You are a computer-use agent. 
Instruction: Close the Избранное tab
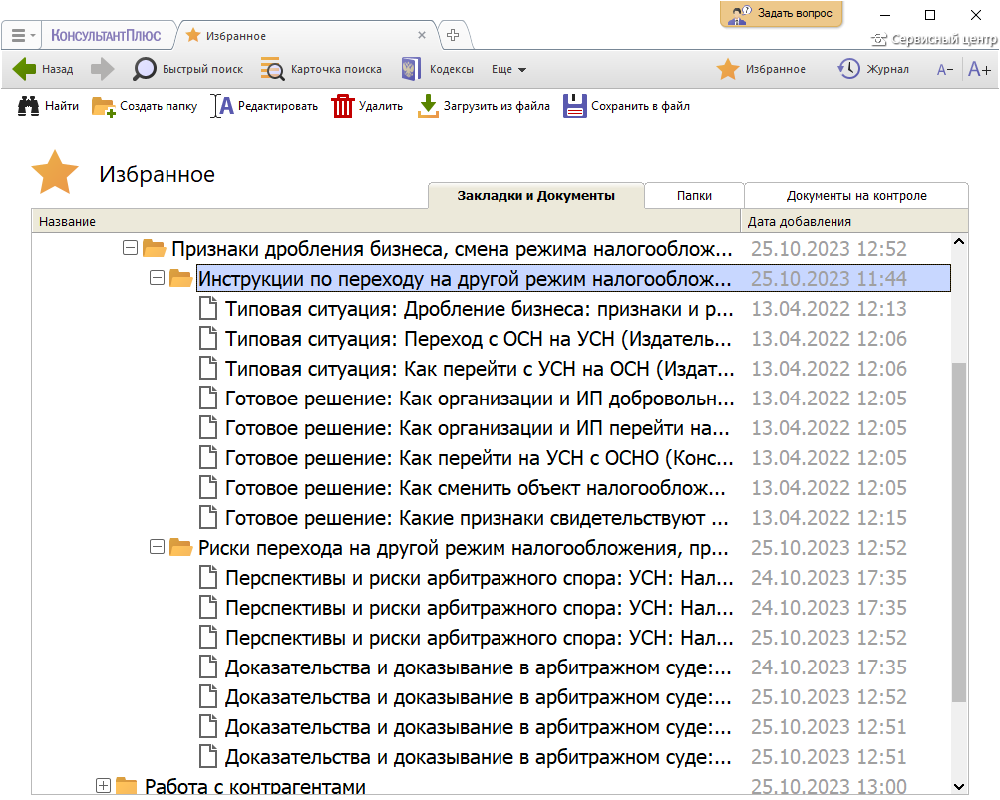click(x=422, y=36)
